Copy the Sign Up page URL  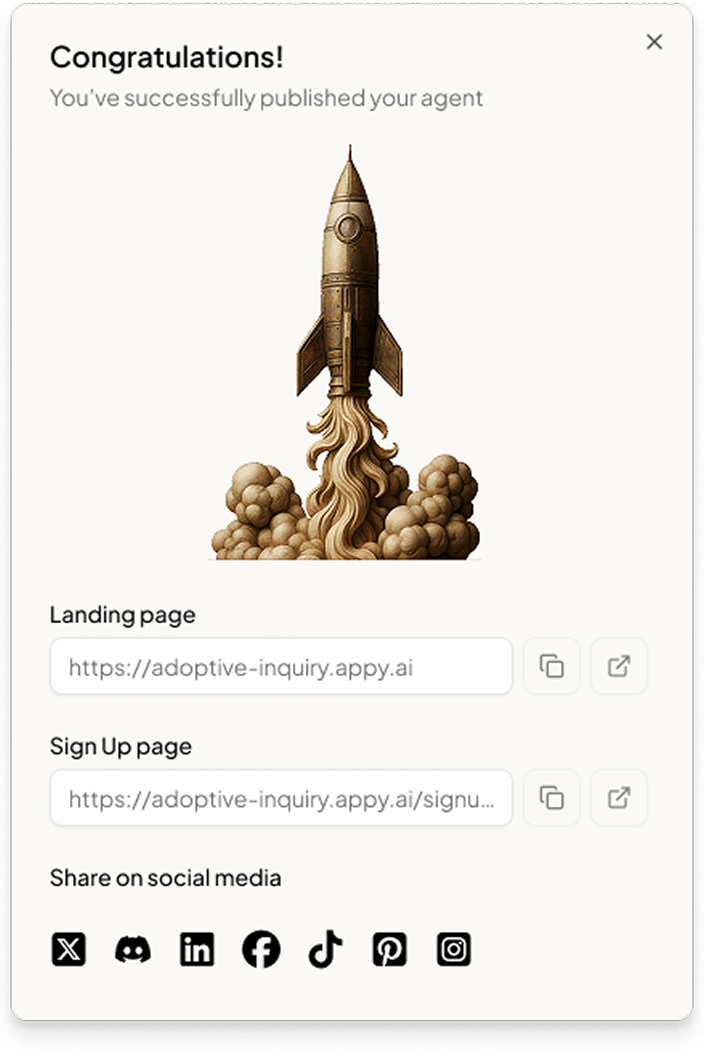click(x=551, y=798)
